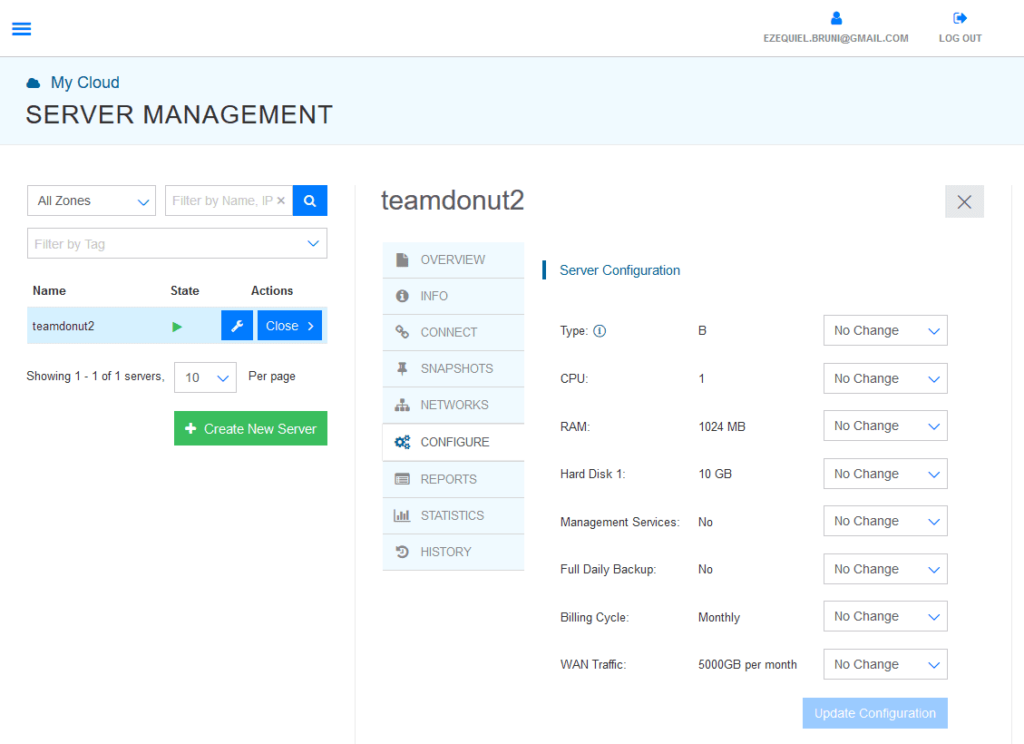
Task: Go to the Networks tab
Action: coord(453,405)
